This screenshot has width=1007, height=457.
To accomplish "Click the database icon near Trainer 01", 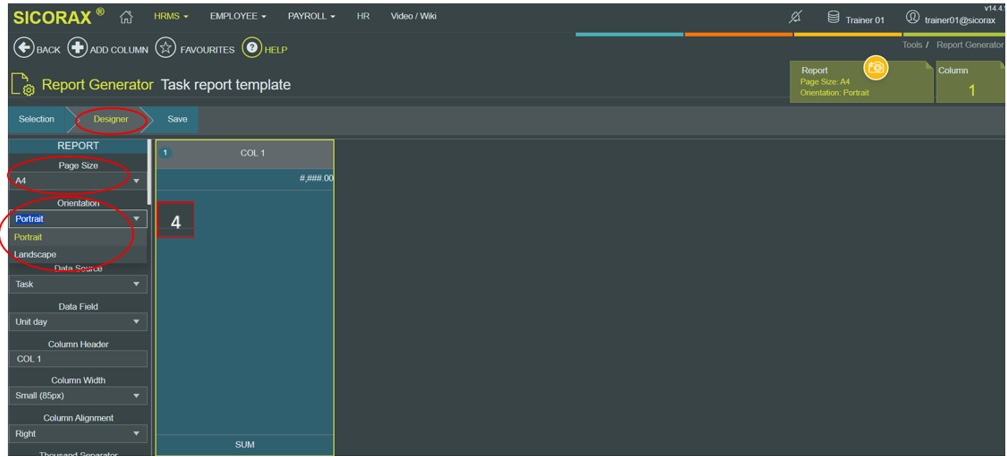I will (x=833, y=18).
